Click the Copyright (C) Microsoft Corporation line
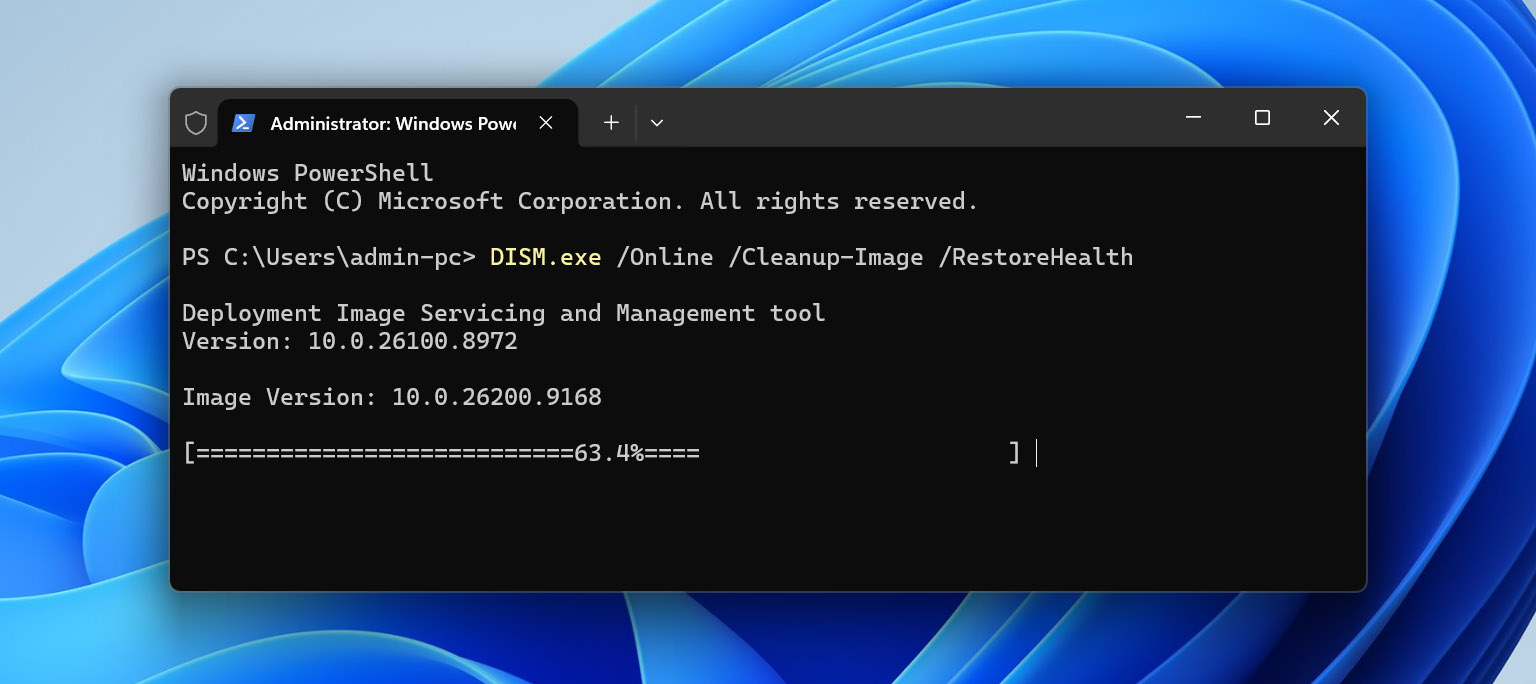Screen dimensions: 1536x684 coord(580,201)
